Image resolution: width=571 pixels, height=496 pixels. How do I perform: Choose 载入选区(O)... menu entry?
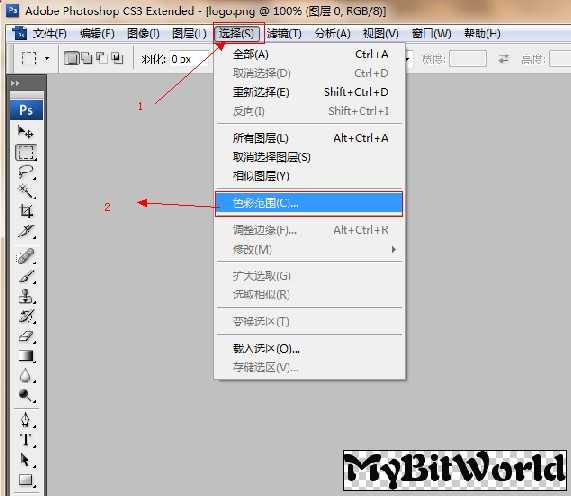tap(310, 349)
